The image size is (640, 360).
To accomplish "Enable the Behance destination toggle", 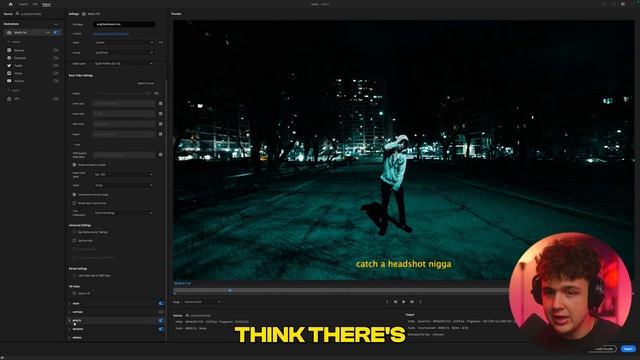I will [56, 50].
